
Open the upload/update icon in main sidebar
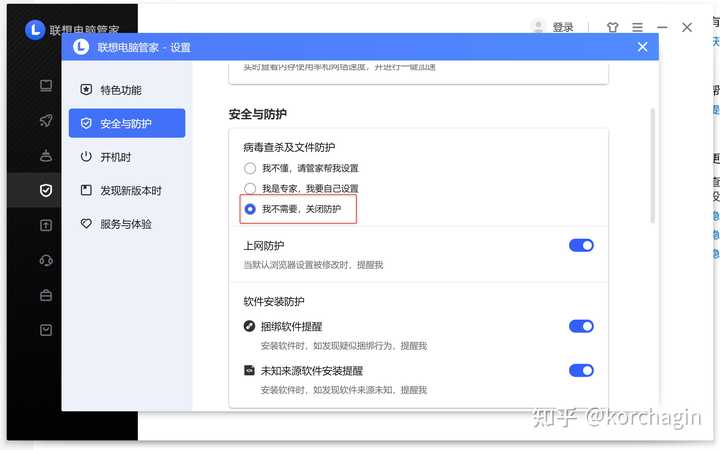46,225
